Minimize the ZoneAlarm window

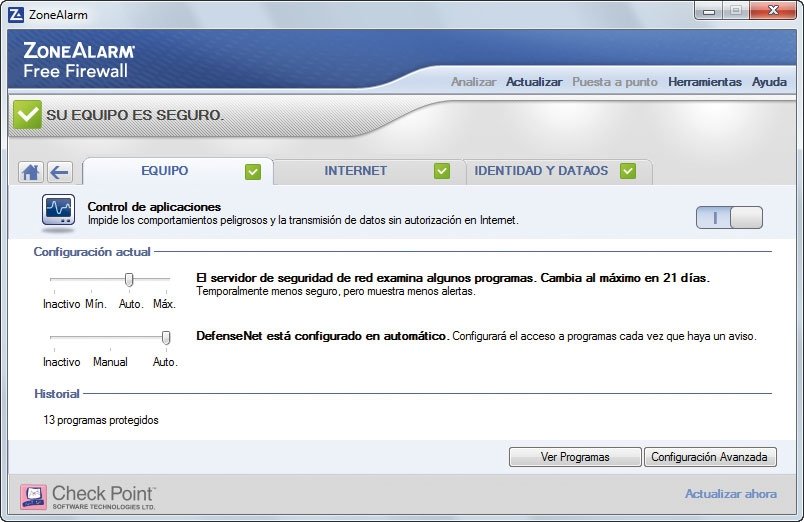[x=709, y=11]
